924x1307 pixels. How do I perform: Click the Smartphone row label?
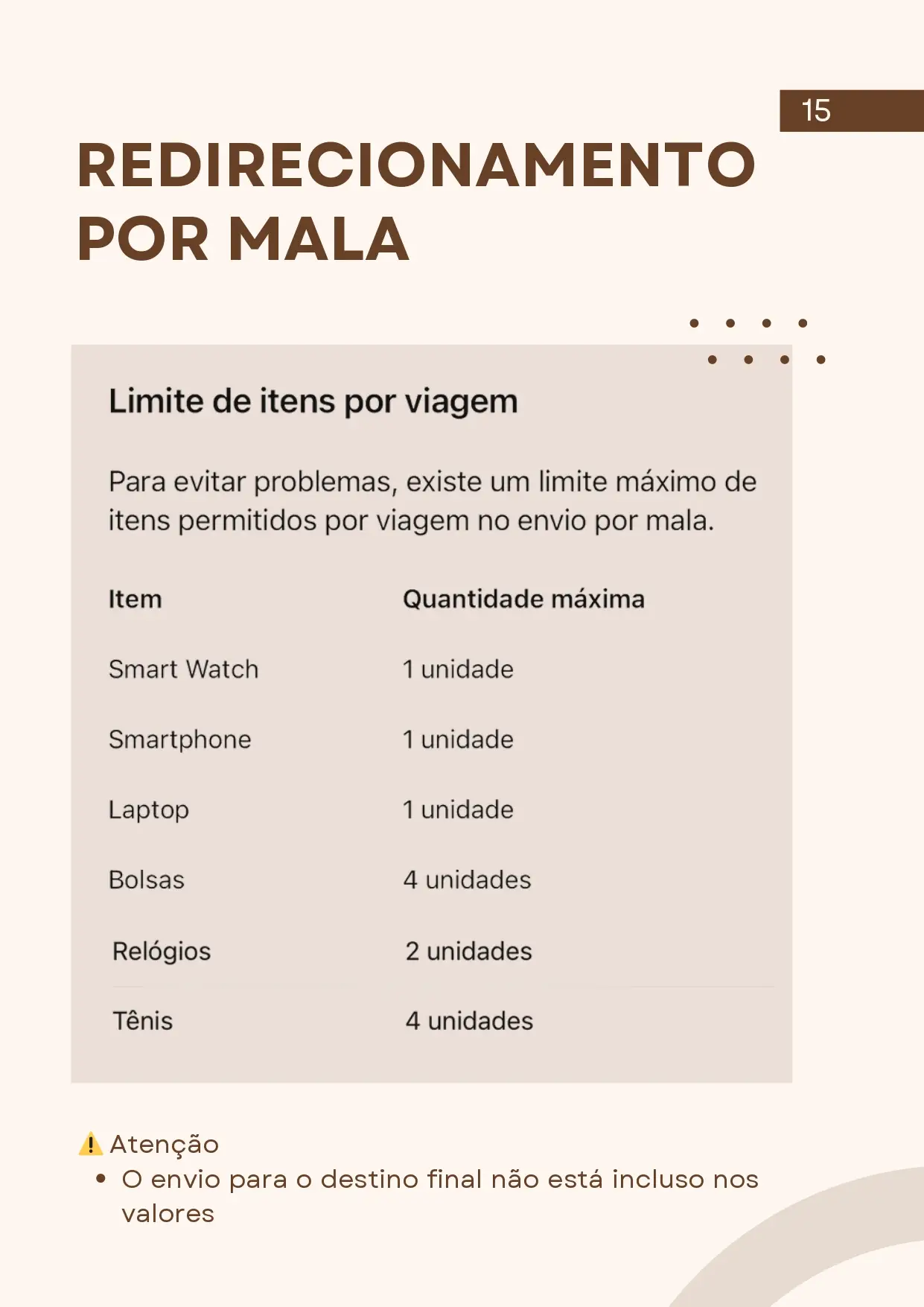(x=179, y=740)
